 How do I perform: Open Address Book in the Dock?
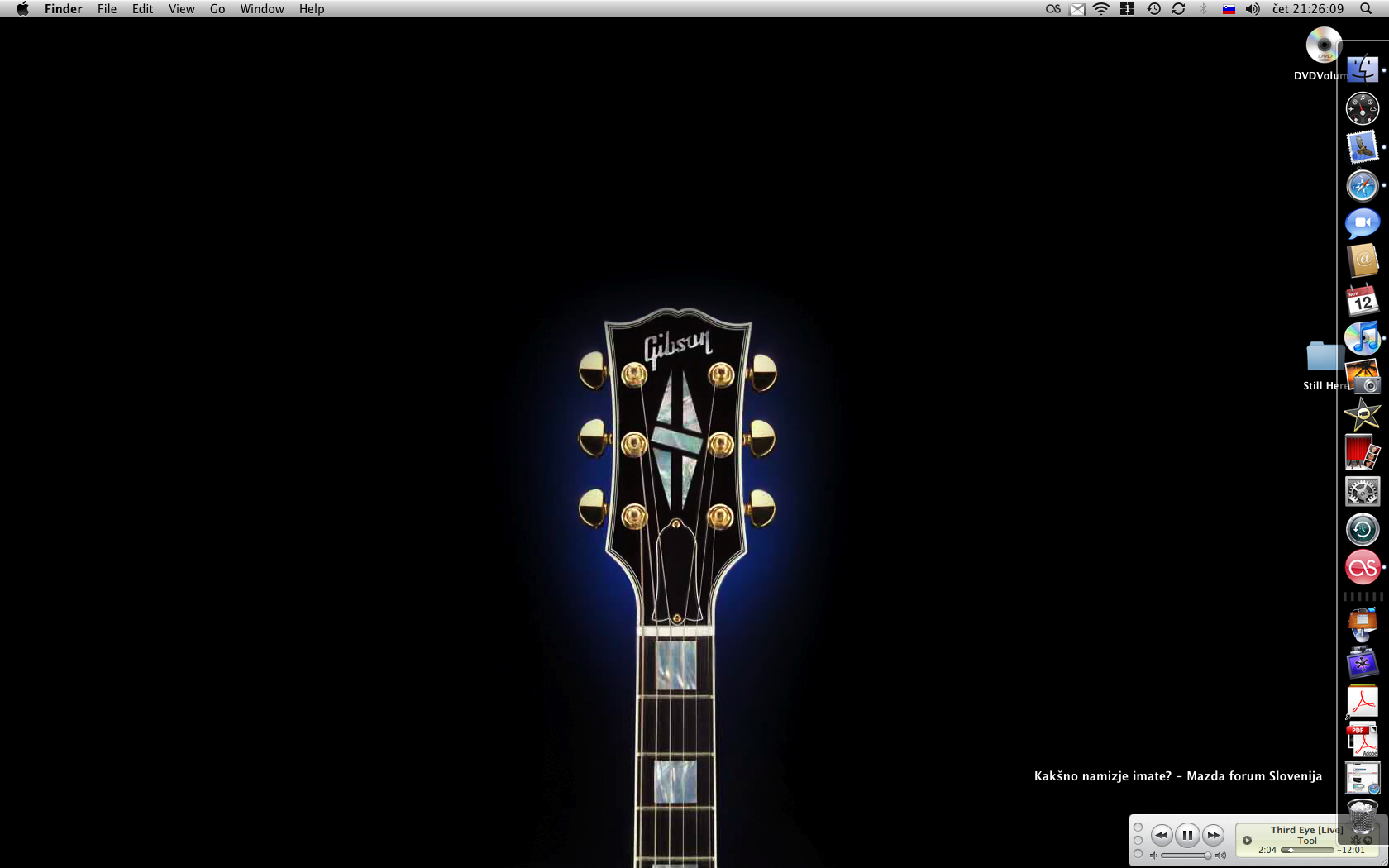click(1363, 261)
